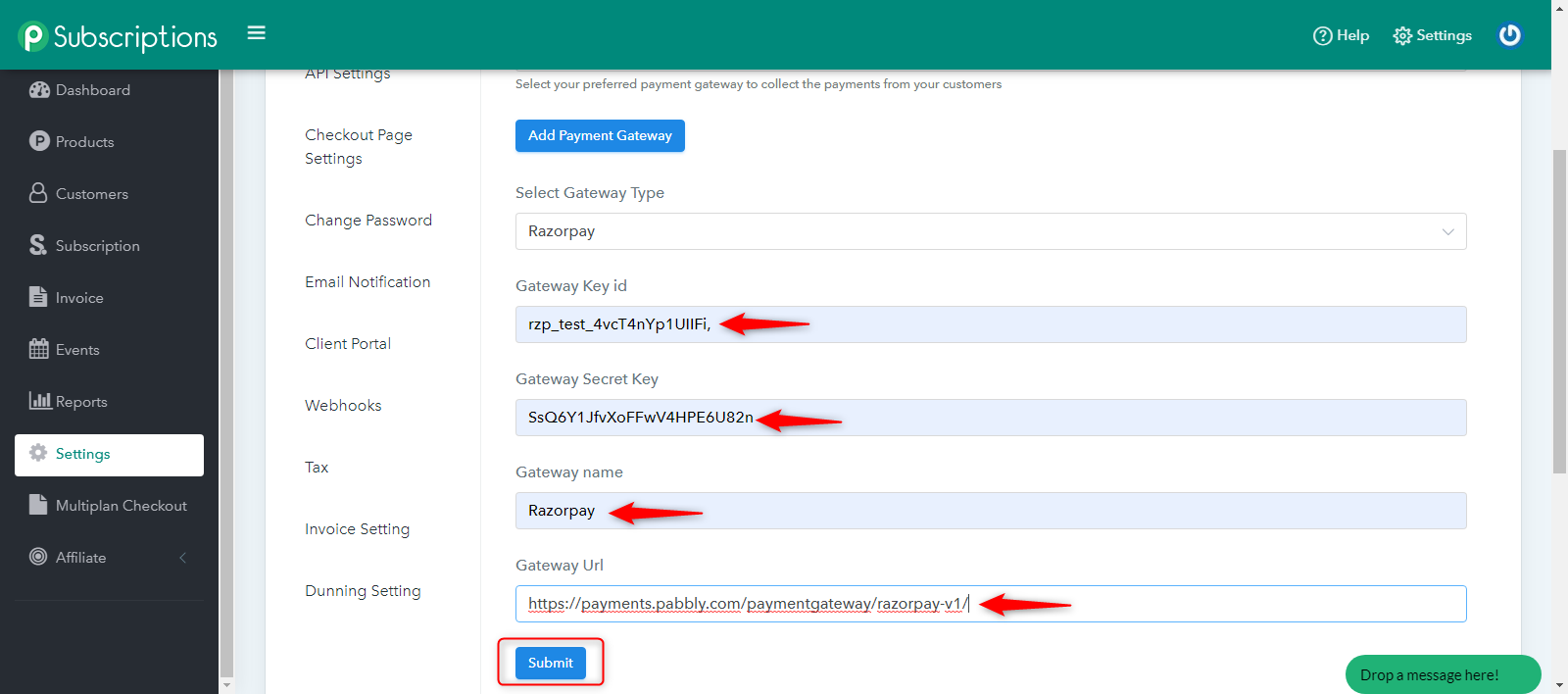Image resolution: width=1568 pixels, height=694 pixels.
Task: Click the Settings gear in header
Action: (x=1402, y=36)
